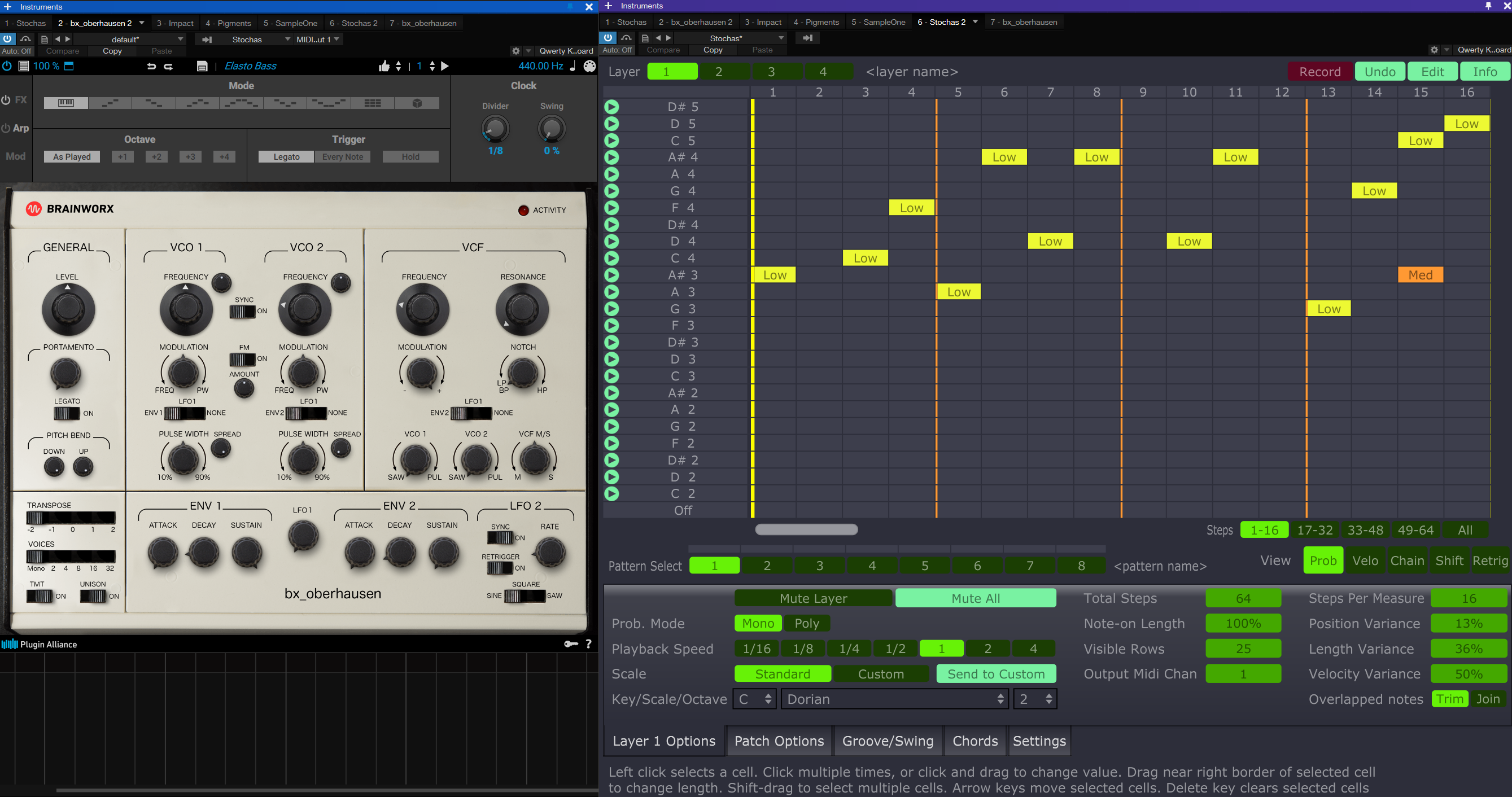Open the plugin menu lines icon
The image size is (1512, 797).
point(24,65)
